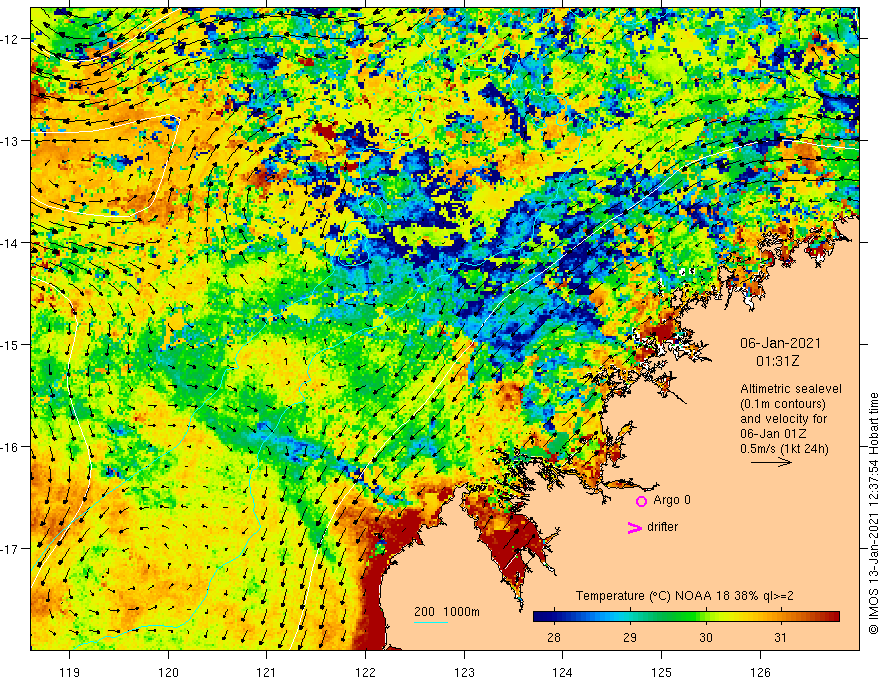Click the "01:31Z" time label

(778, 361)
